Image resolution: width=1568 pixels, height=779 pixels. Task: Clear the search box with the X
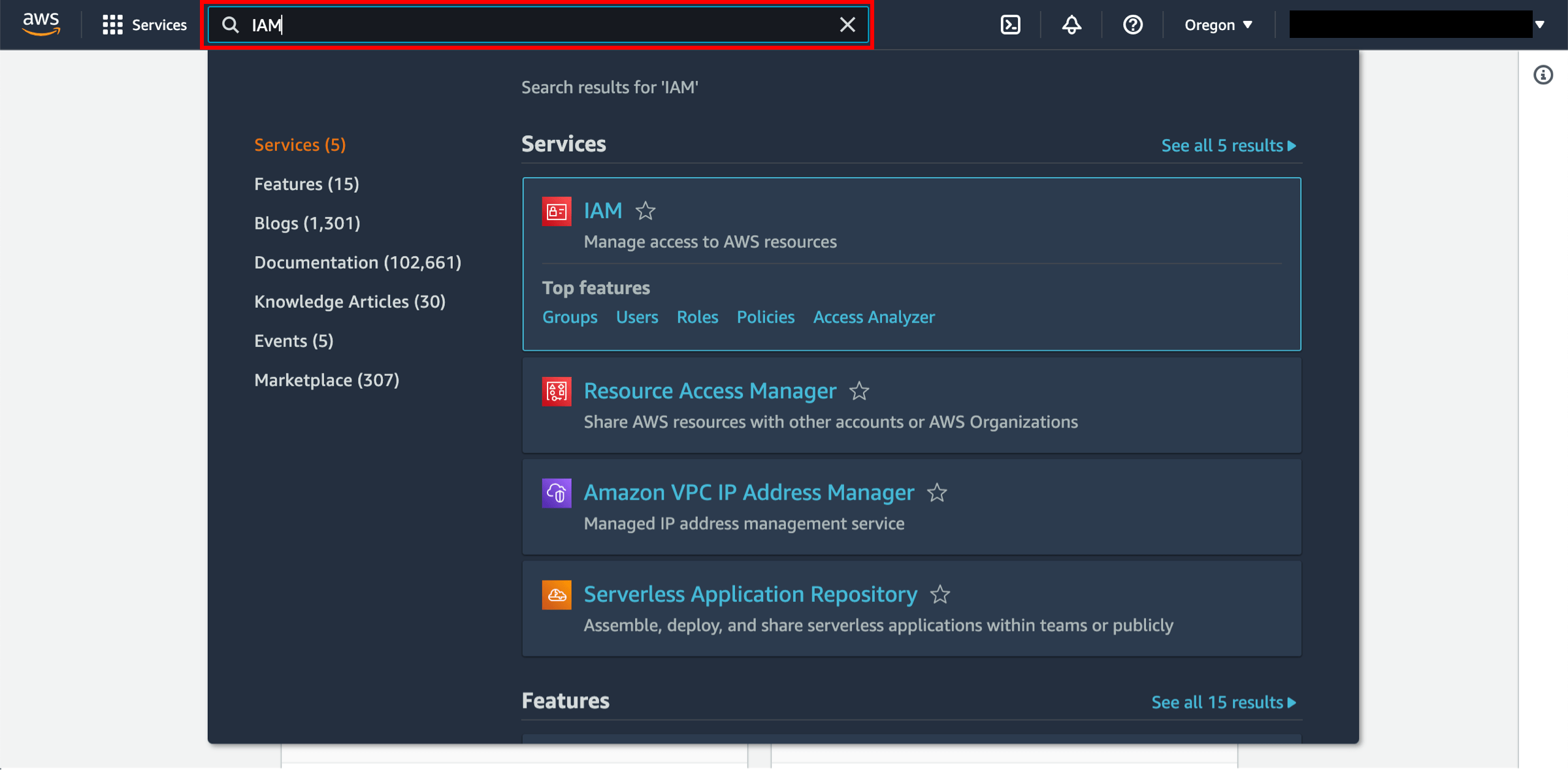click(x=847, y=24)
